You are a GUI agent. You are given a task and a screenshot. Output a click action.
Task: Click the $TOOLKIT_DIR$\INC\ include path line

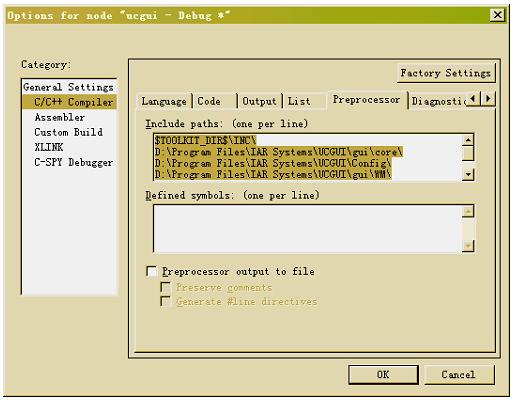205,140
